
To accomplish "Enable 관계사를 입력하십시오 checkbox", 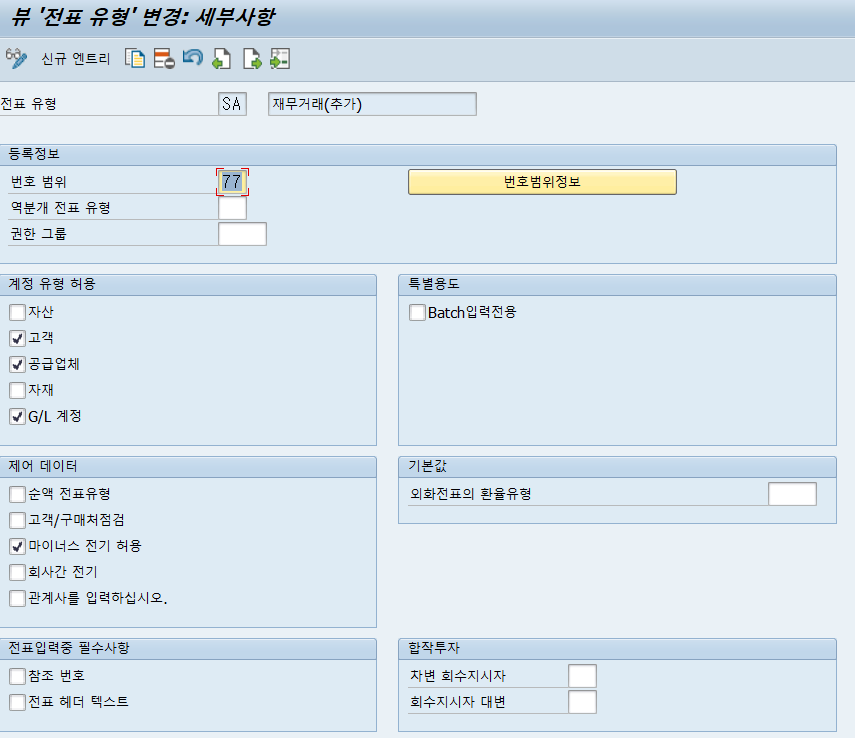I will [x=17, y=598].
